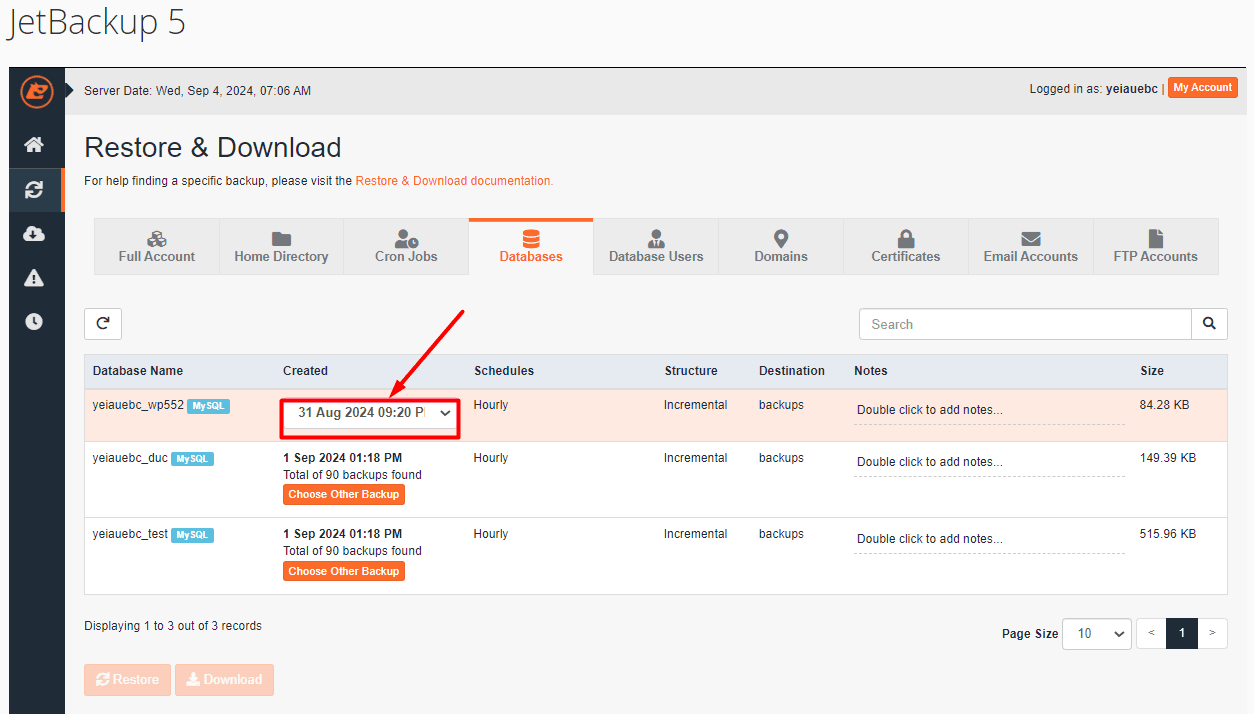Viewport: 1254px width, 714px height.
Task: Click the MySQL badge next to yeiauebc_test
Action: (x=192, y=535)
